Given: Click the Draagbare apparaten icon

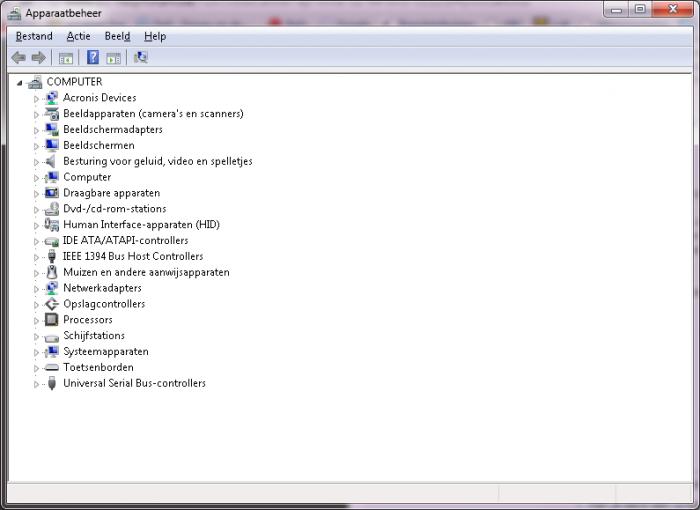Looking at the screenshot, I should coord(52,193).
